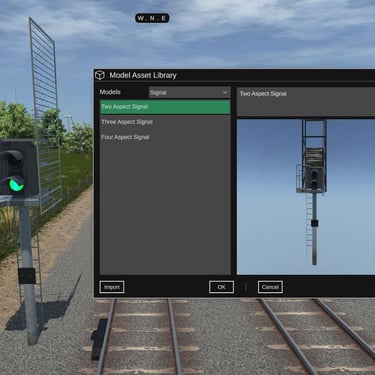
Task: Click the Model Asset Library title text
Action: tap(143, 75)
